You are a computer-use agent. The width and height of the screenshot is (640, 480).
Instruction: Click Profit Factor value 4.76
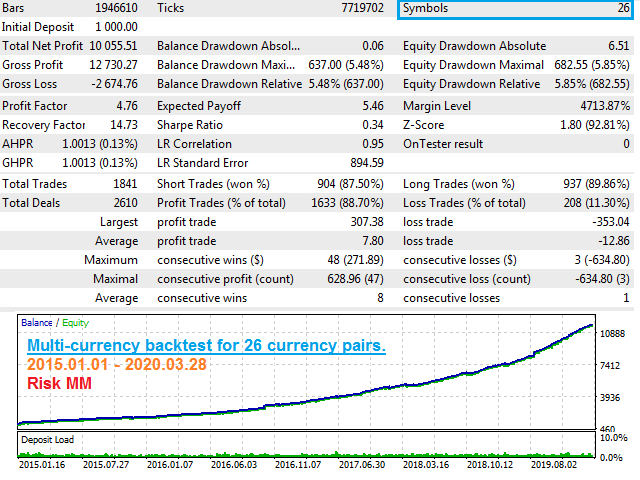(127, 106)
